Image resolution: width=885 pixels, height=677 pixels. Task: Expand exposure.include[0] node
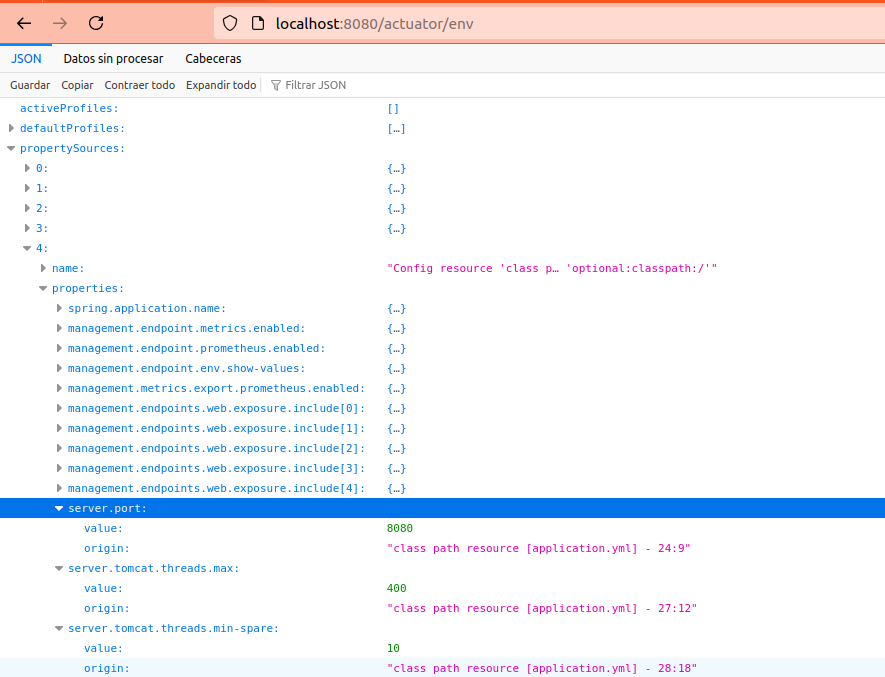click(x=59, y=408)
